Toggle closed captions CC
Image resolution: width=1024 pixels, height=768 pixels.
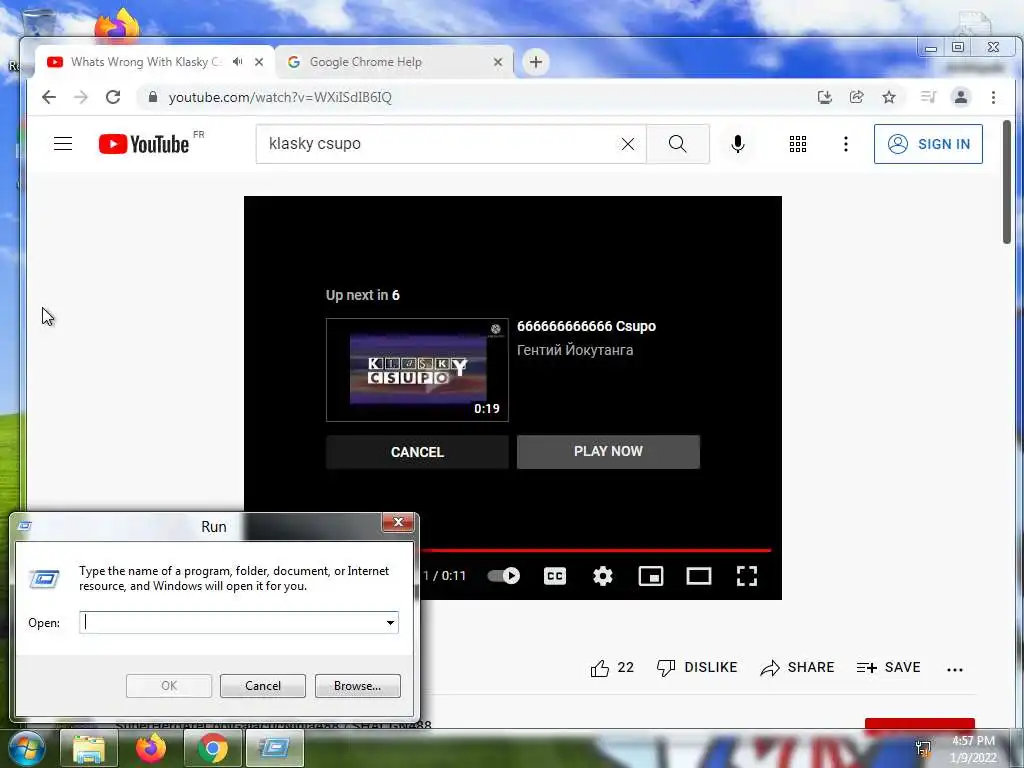pos(555,575)
